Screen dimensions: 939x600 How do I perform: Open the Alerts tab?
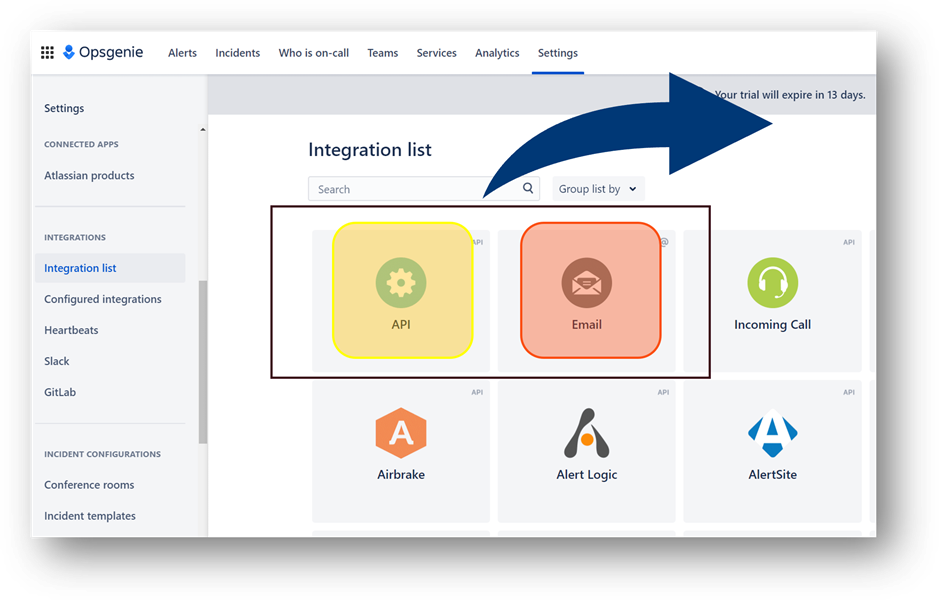pos(182,53)
